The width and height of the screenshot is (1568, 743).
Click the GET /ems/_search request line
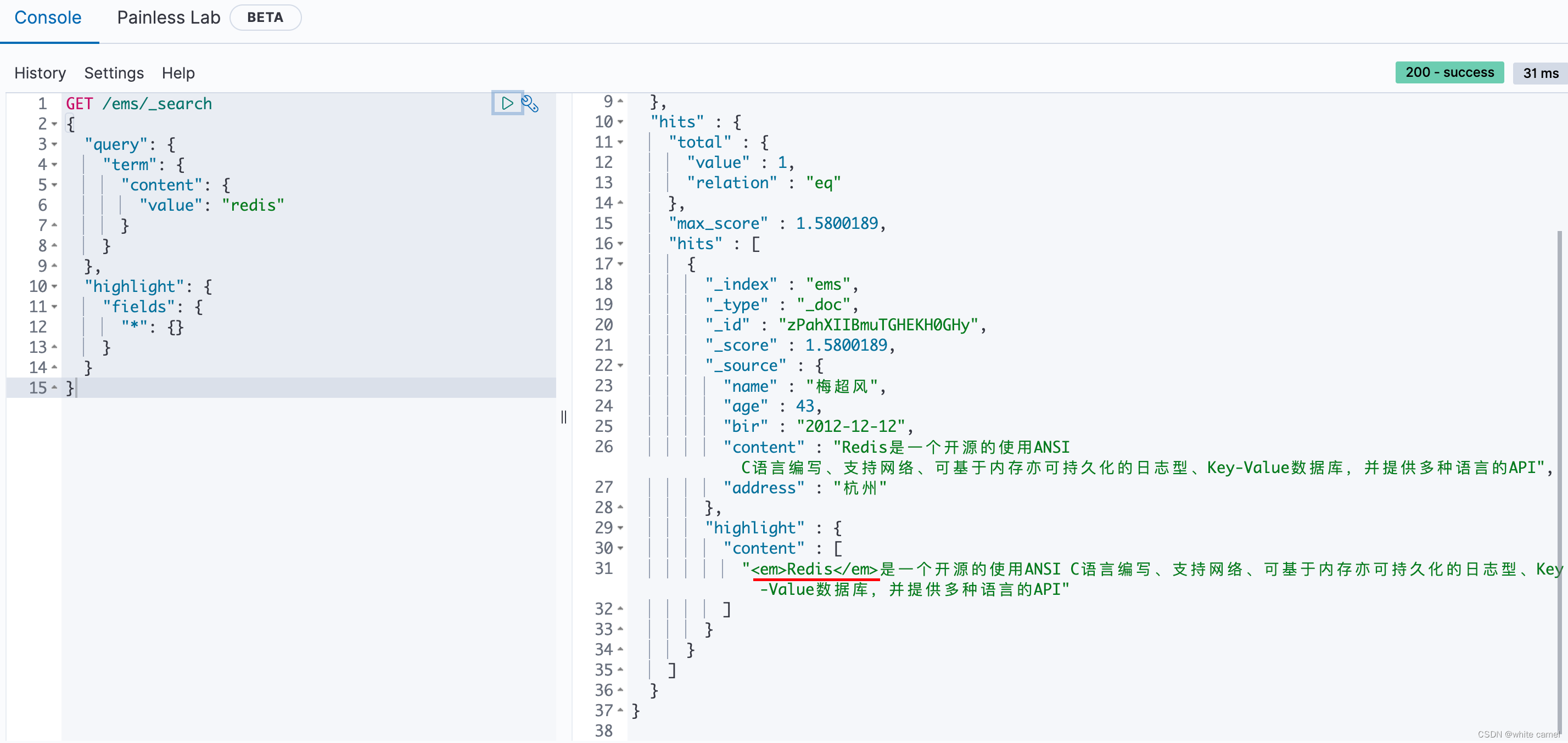point(139,104)
